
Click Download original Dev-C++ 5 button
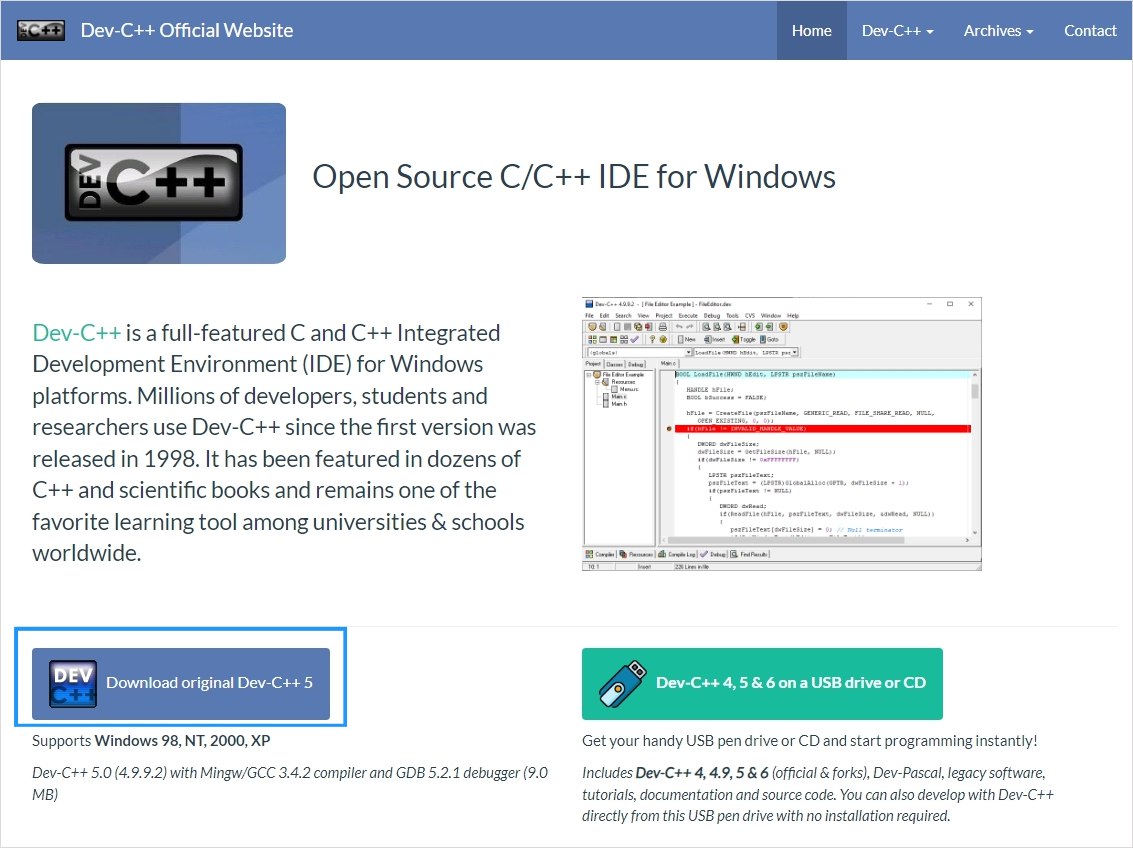(181, 683)
